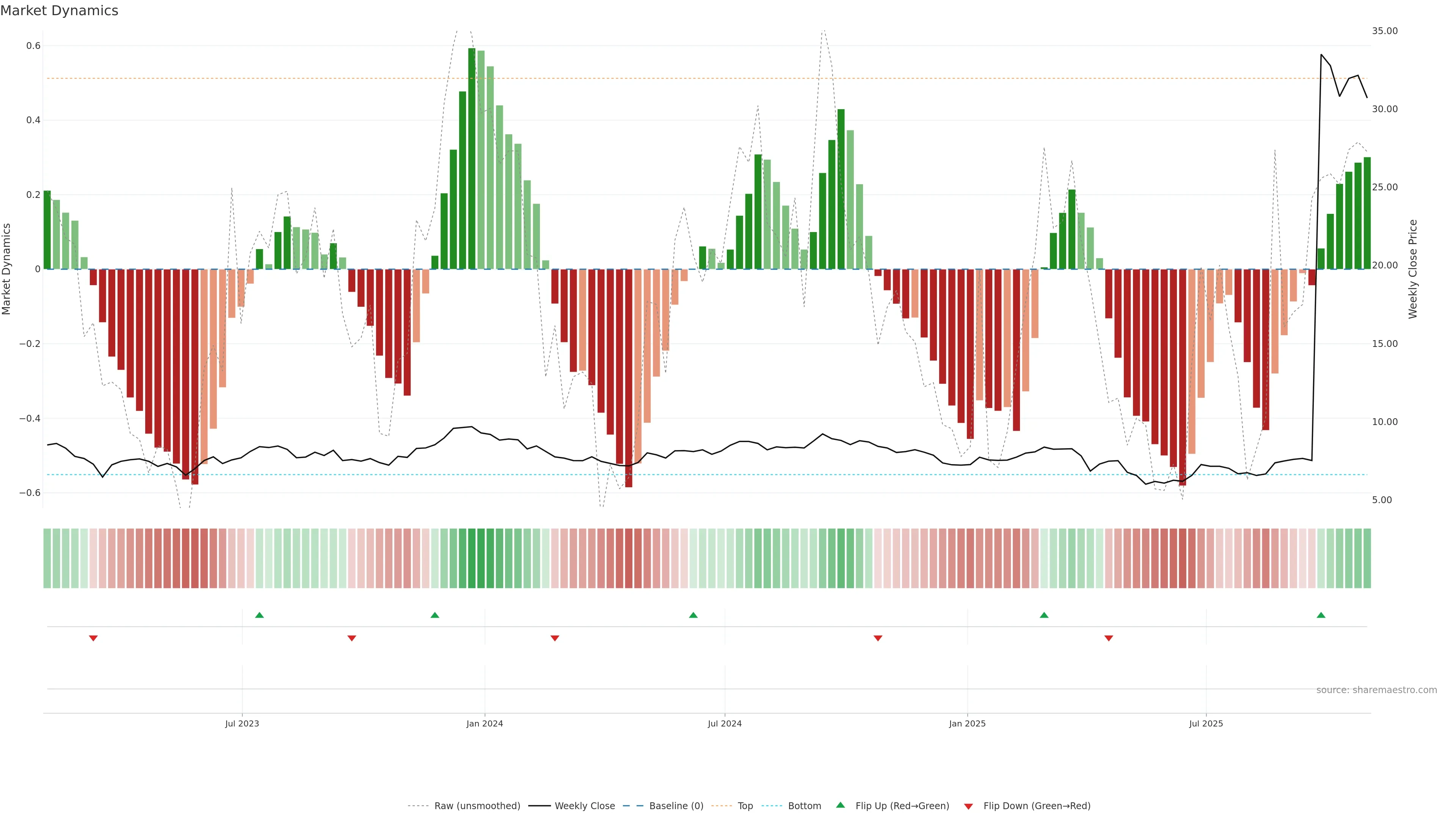Click the last red flip-down marker before Jul 2025

[x=1108, y=638]
